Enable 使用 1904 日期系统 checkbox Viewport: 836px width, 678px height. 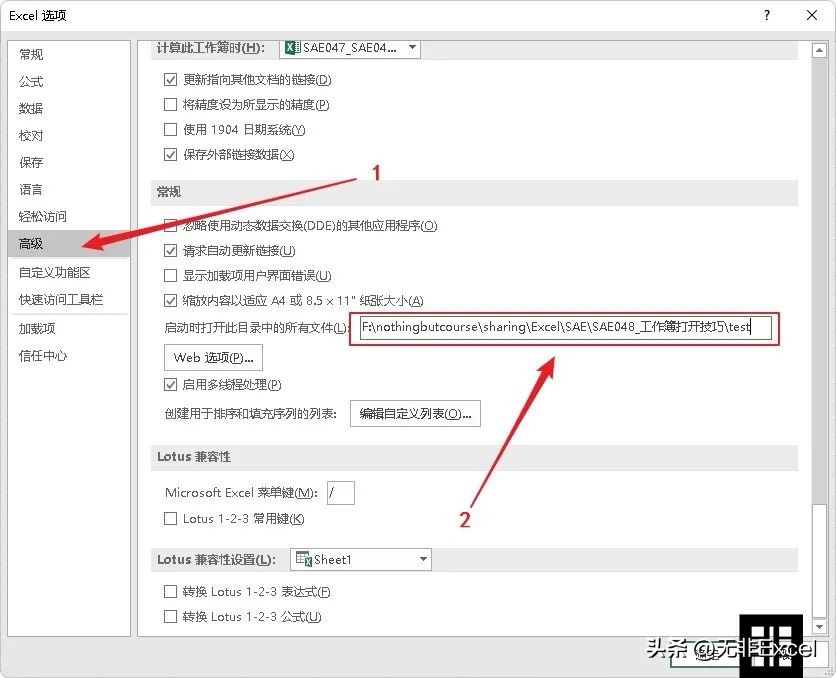click(170, 130)
